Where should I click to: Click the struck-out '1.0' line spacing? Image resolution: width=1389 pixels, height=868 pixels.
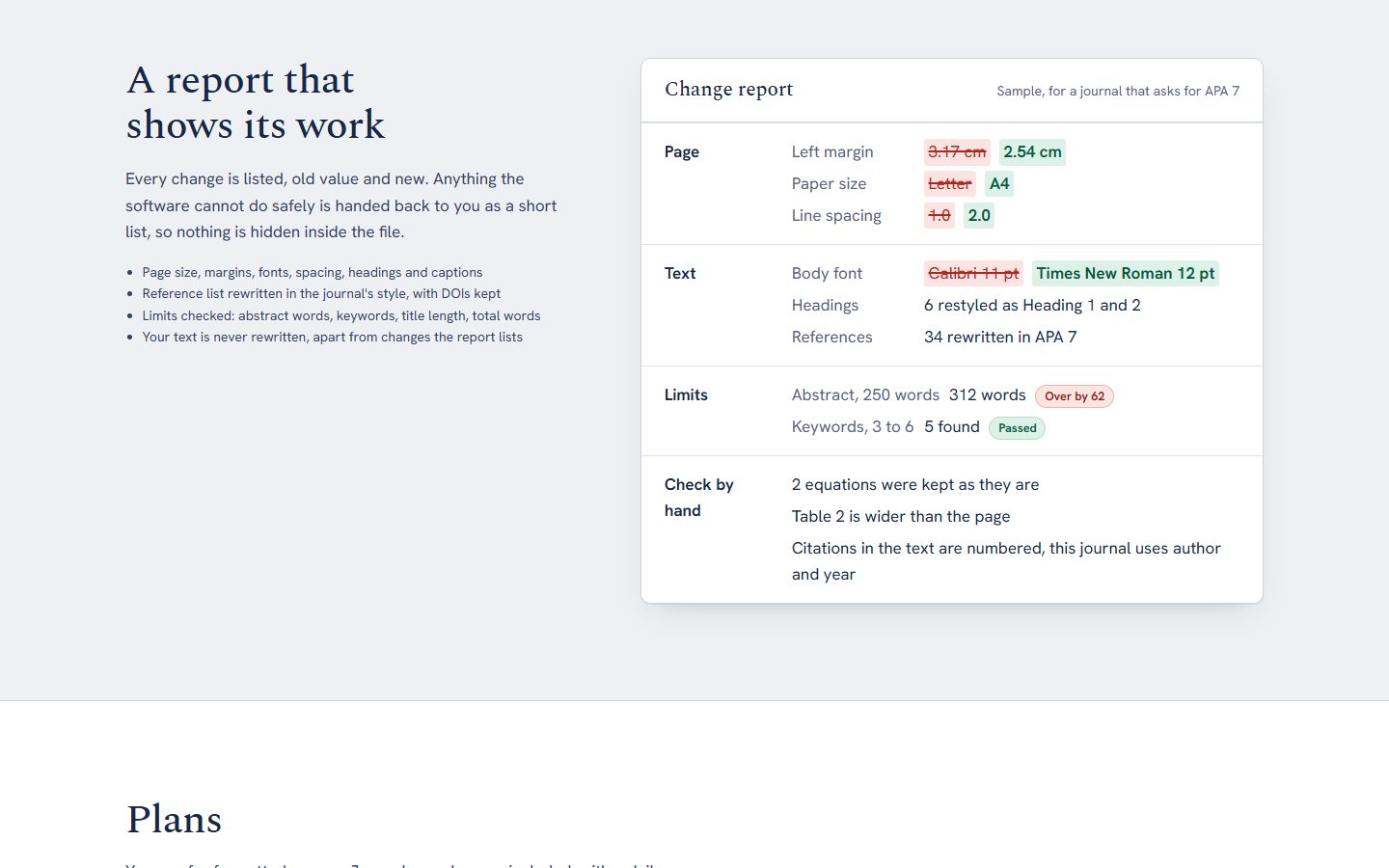tap(940, 216)
